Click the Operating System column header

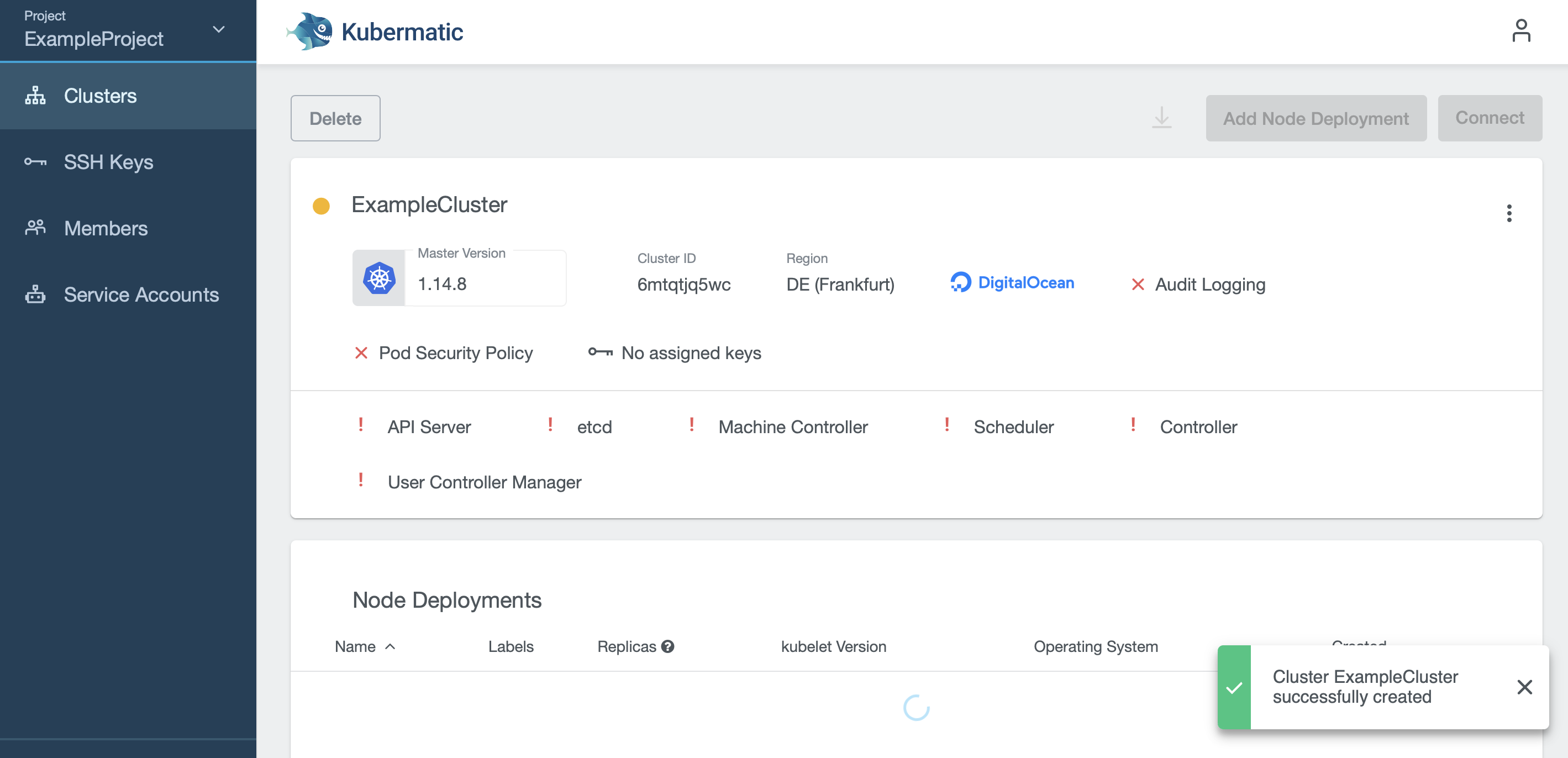[x=1096, y=646]
